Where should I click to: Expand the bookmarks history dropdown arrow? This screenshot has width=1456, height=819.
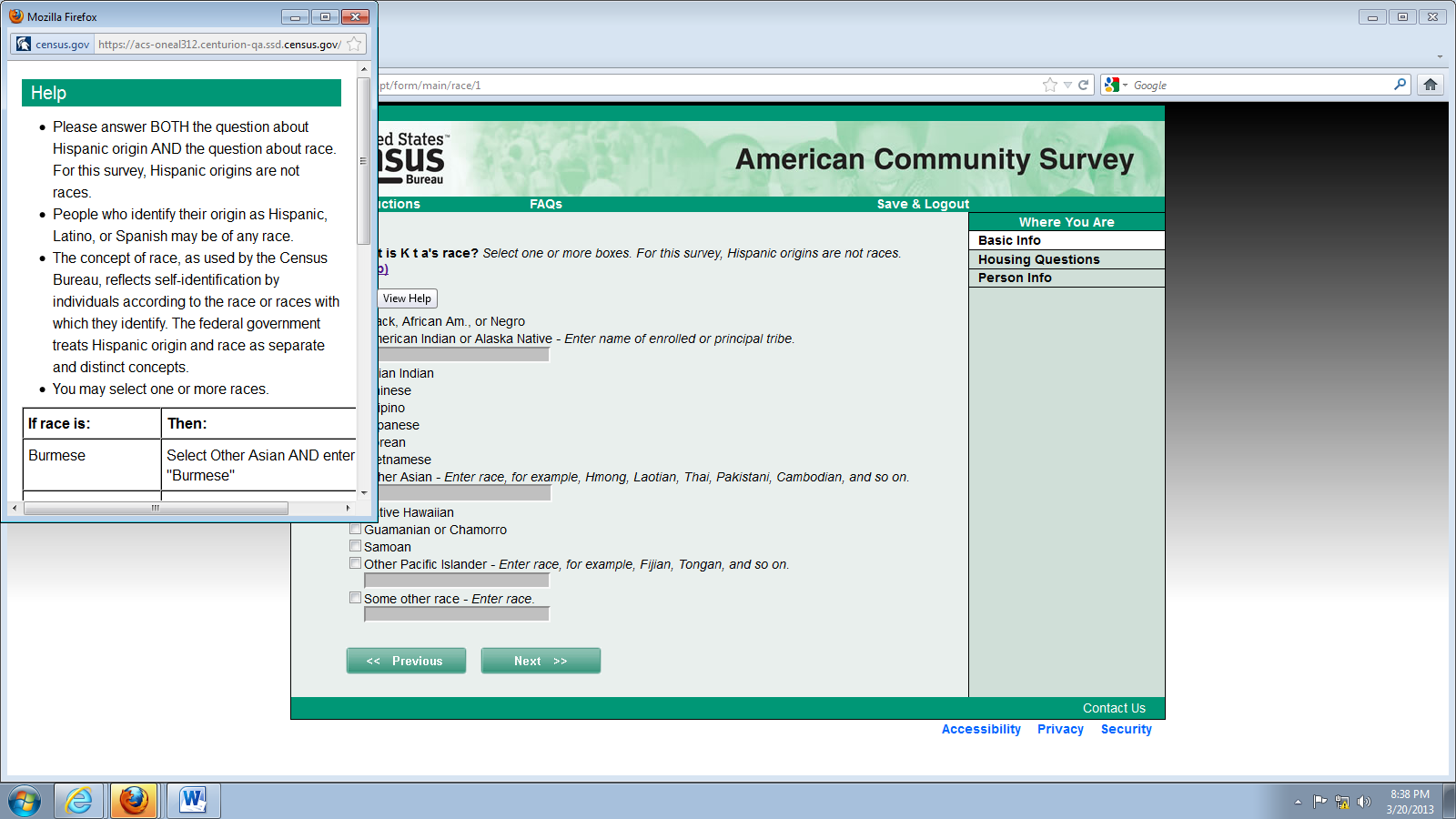click(1067, 85)
